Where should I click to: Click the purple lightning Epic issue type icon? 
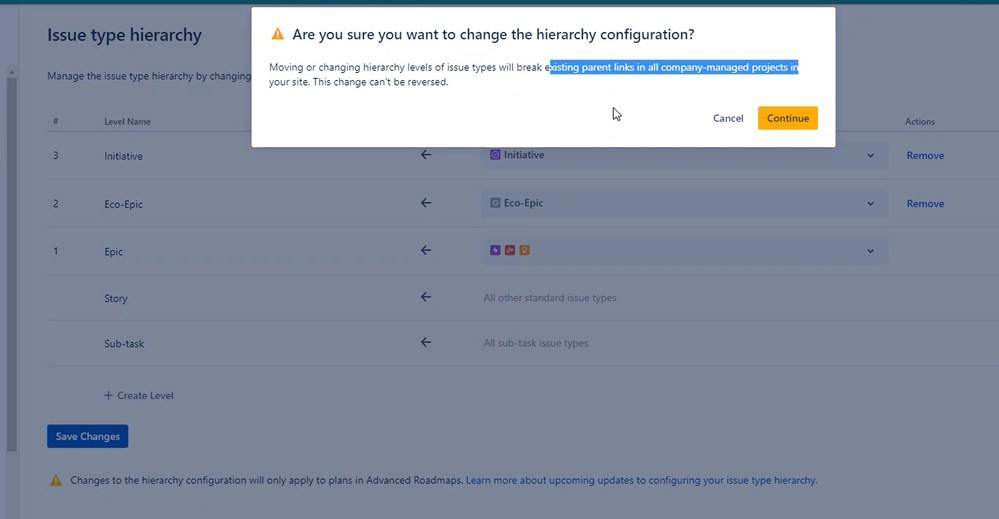(495, 250)
